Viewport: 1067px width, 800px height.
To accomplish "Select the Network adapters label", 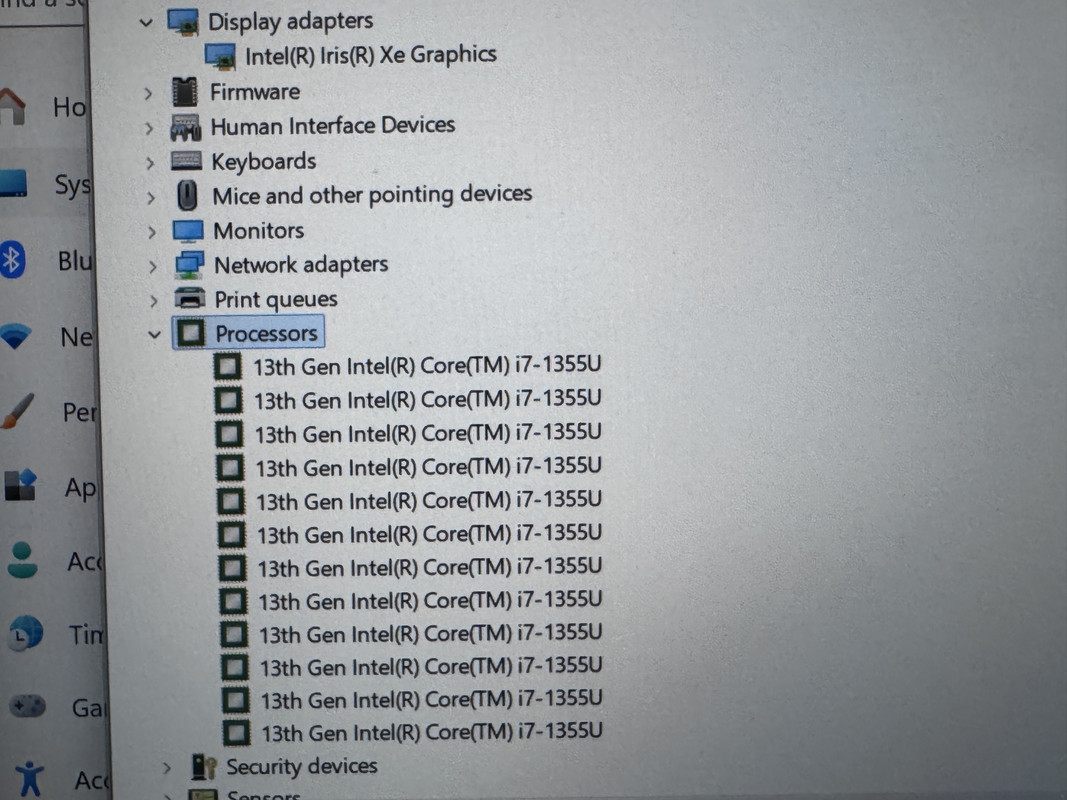I will (301, 265).
